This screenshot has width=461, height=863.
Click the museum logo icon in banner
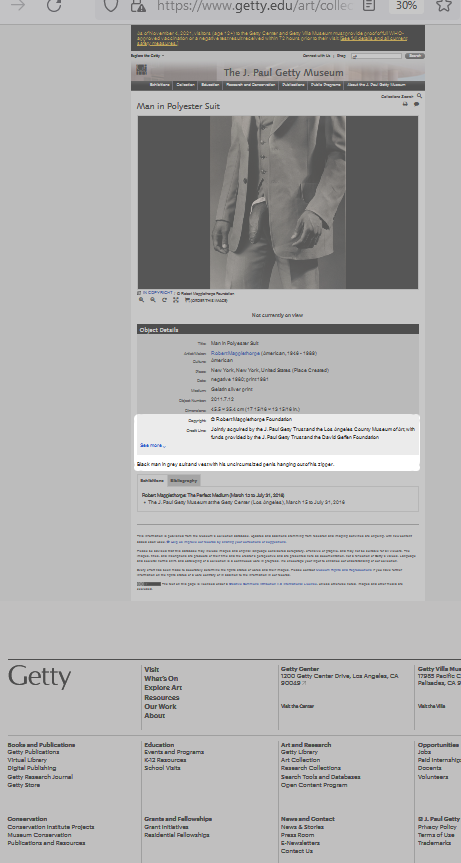click(x=142, y=70)
